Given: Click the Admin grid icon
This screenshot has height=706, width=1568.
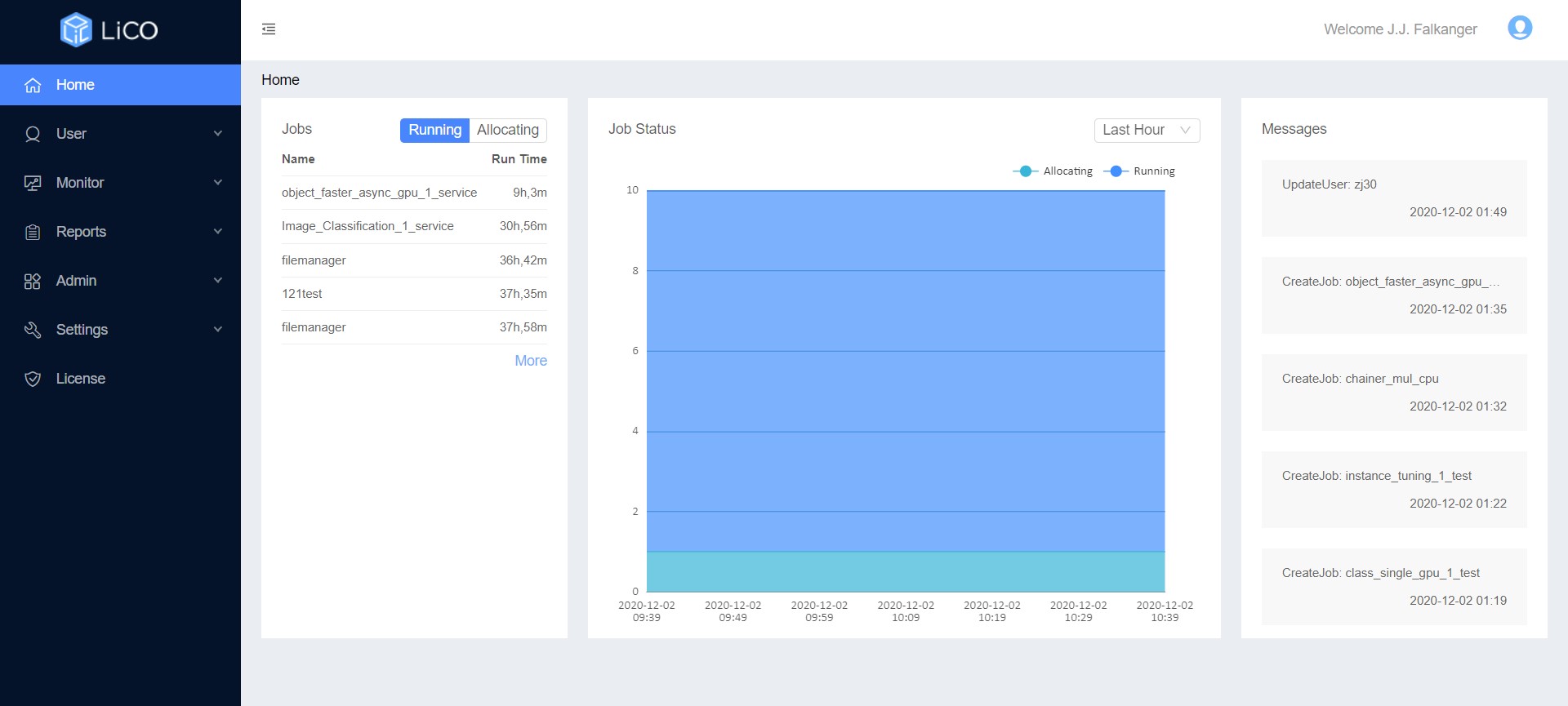Looking at the screenshot, I should coord(33,281).
